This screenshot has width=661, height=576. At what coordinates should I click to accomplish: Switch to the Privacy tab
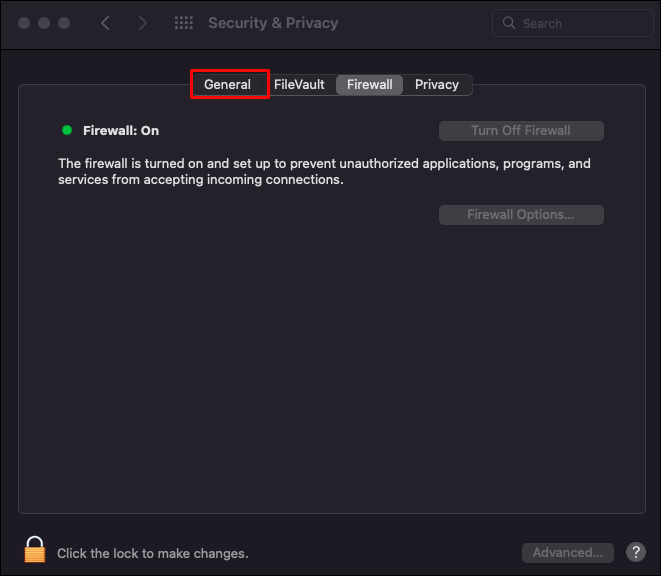[437, 84]
